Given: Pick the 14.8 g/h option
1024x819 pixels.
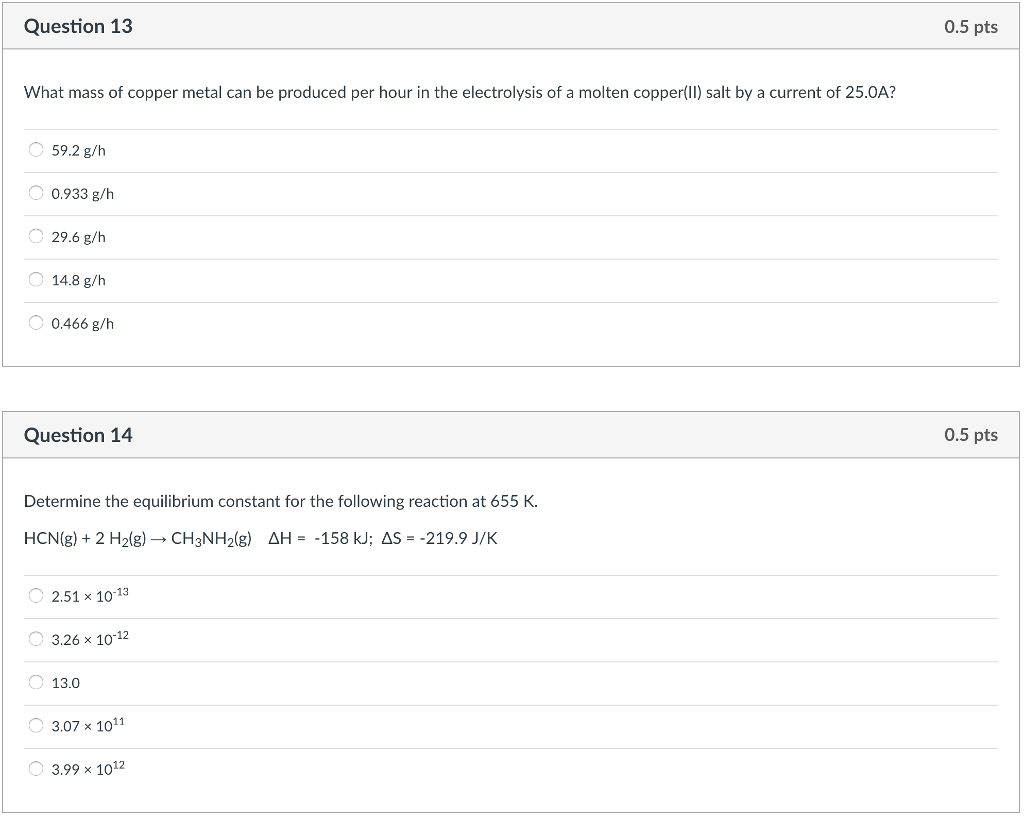Looking at the screenshot, I should [36, 280].
